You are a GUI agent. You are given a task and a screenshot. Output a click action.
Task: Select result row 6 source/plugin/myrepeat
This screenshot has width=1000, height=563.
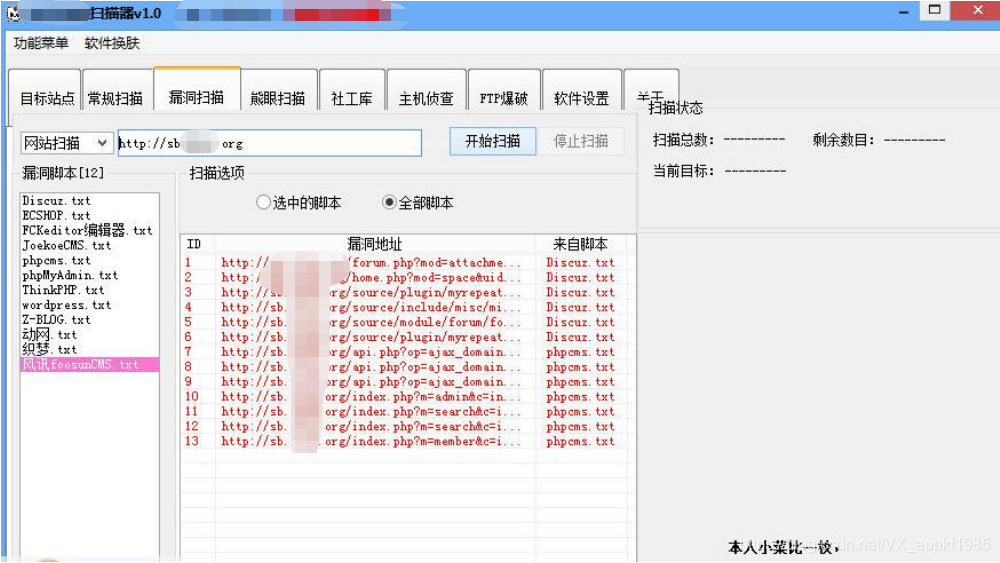click(x=408, y=337)
